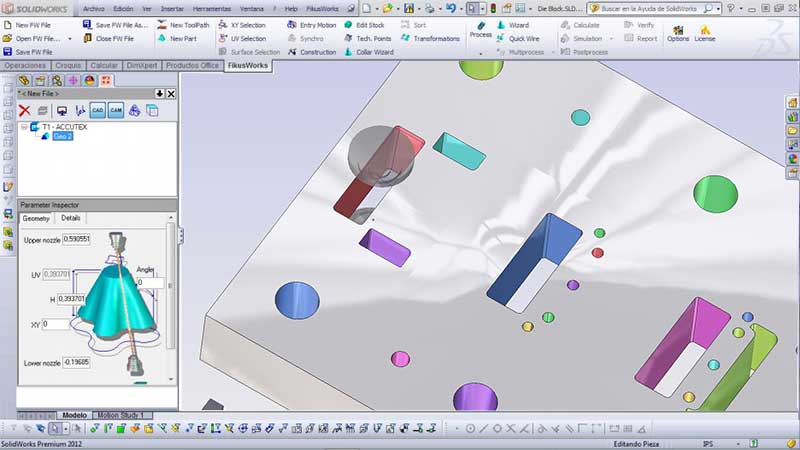Expand the Open FW File dropdown arrow
The height and width of the screenshot is (450, 800).
[70, 39]
